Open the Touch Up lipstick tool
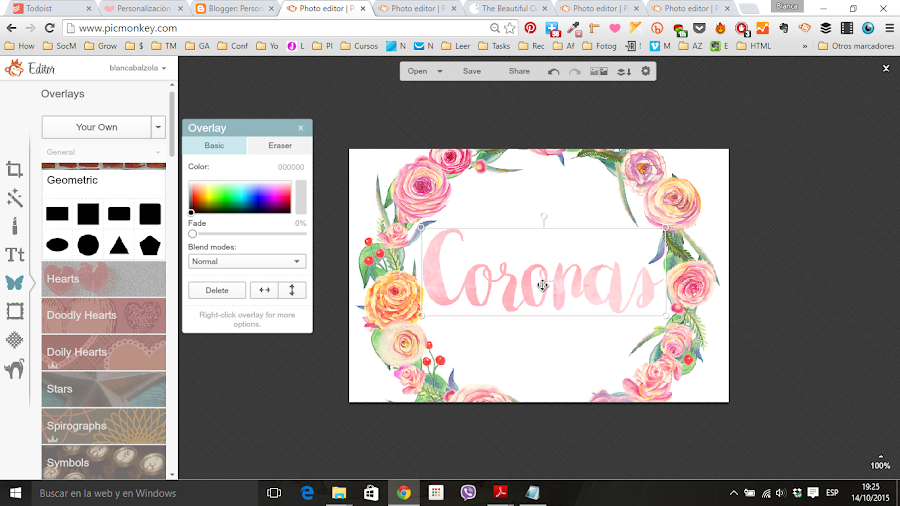This screenshot has width=900, height=506. 14,226
